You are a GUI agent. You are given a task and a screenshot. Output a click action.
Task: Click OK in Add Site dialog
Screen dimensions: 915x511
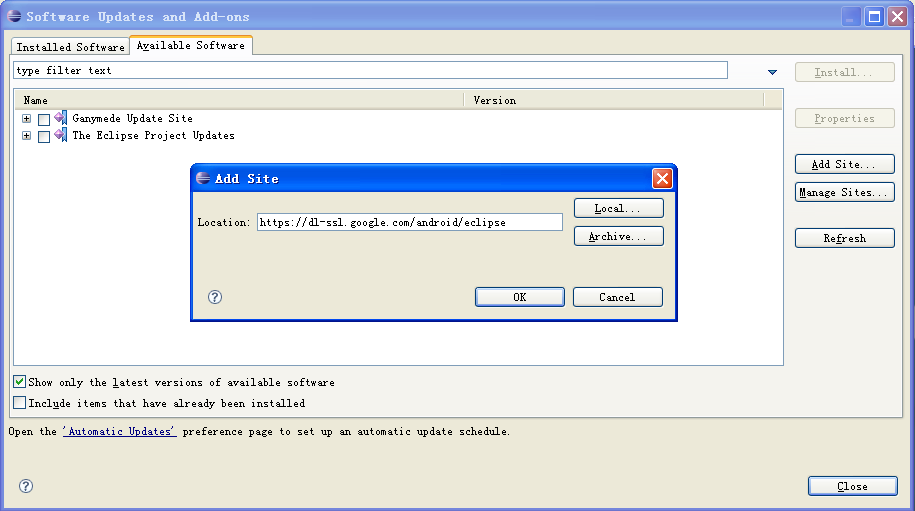(x=519, y=297)
